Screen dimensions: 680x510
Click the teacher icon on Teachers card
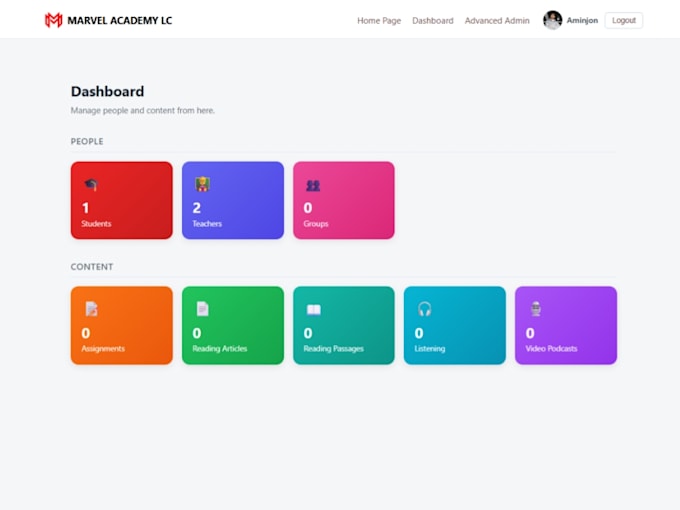(203, 184)
